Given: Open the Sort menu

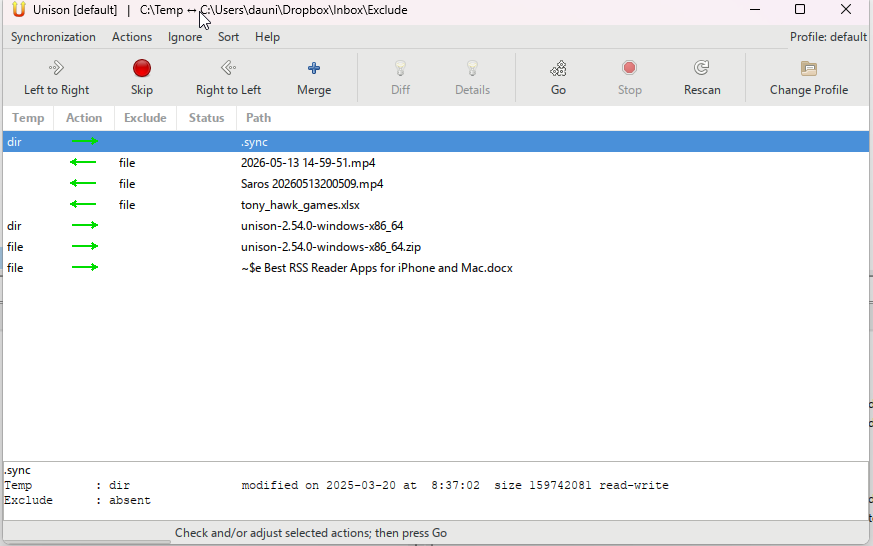Looking at the screenshot, I should 228,37.
